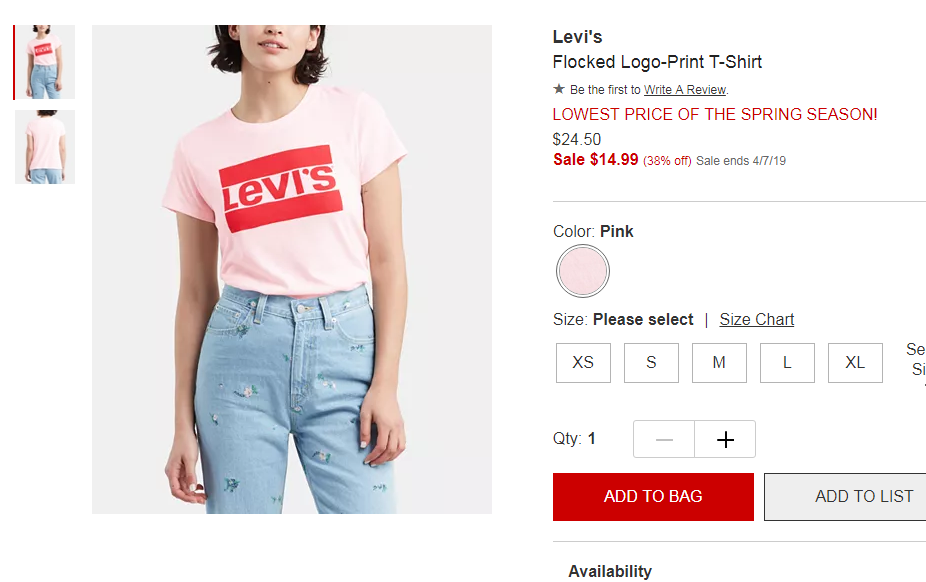Select the Pink color swatch
Screen dimensions: 926x582
click(x=582, y=271)
